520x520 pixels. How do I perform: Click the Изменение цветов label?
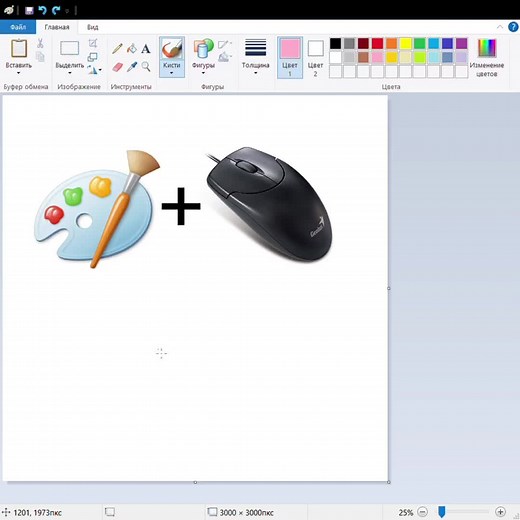[487, 69]
